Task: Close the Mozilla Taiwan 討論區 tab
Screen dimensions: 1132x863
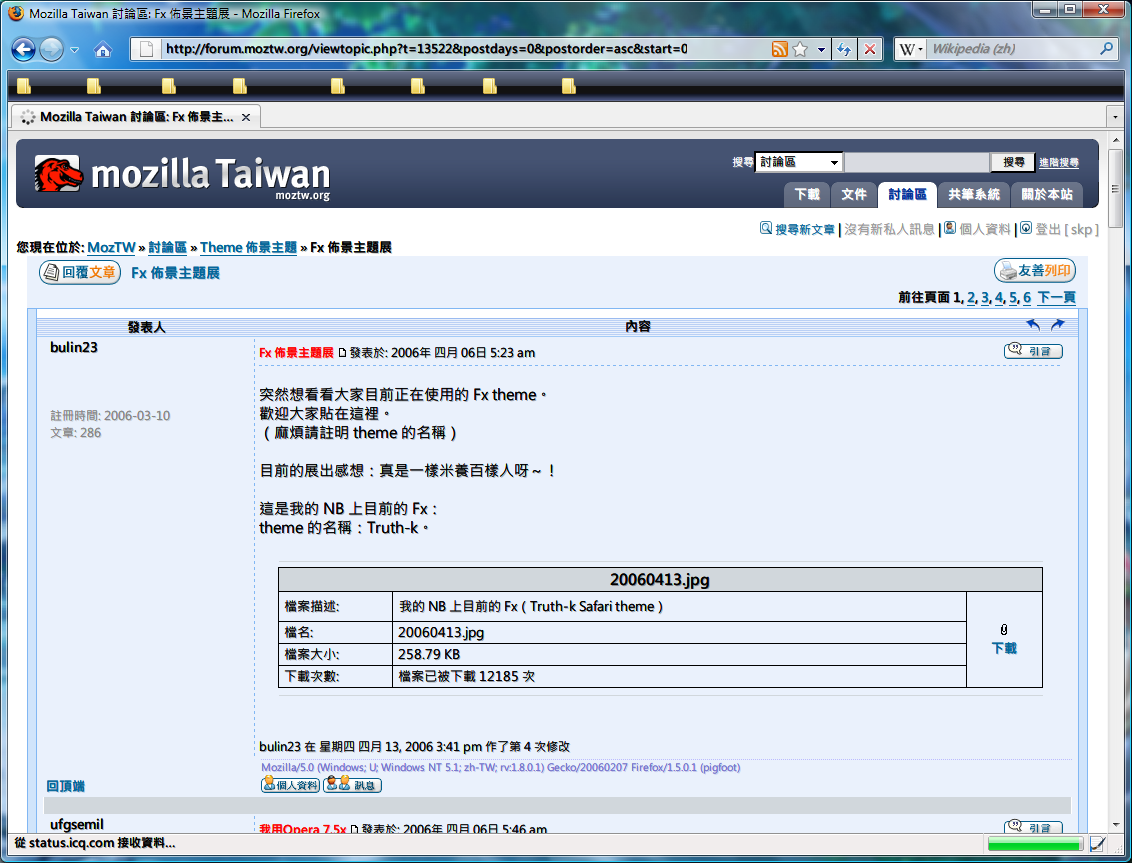Action: coord(246,117)
